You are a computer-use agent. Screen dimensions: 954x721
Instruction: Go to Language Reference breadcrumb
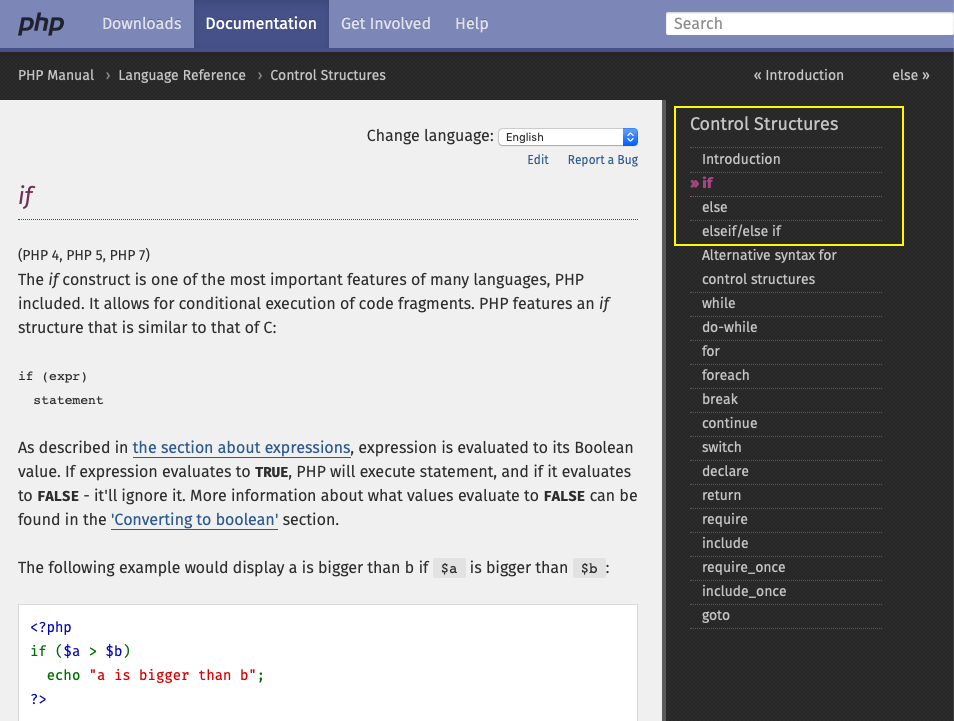click(x=182, y=75)
